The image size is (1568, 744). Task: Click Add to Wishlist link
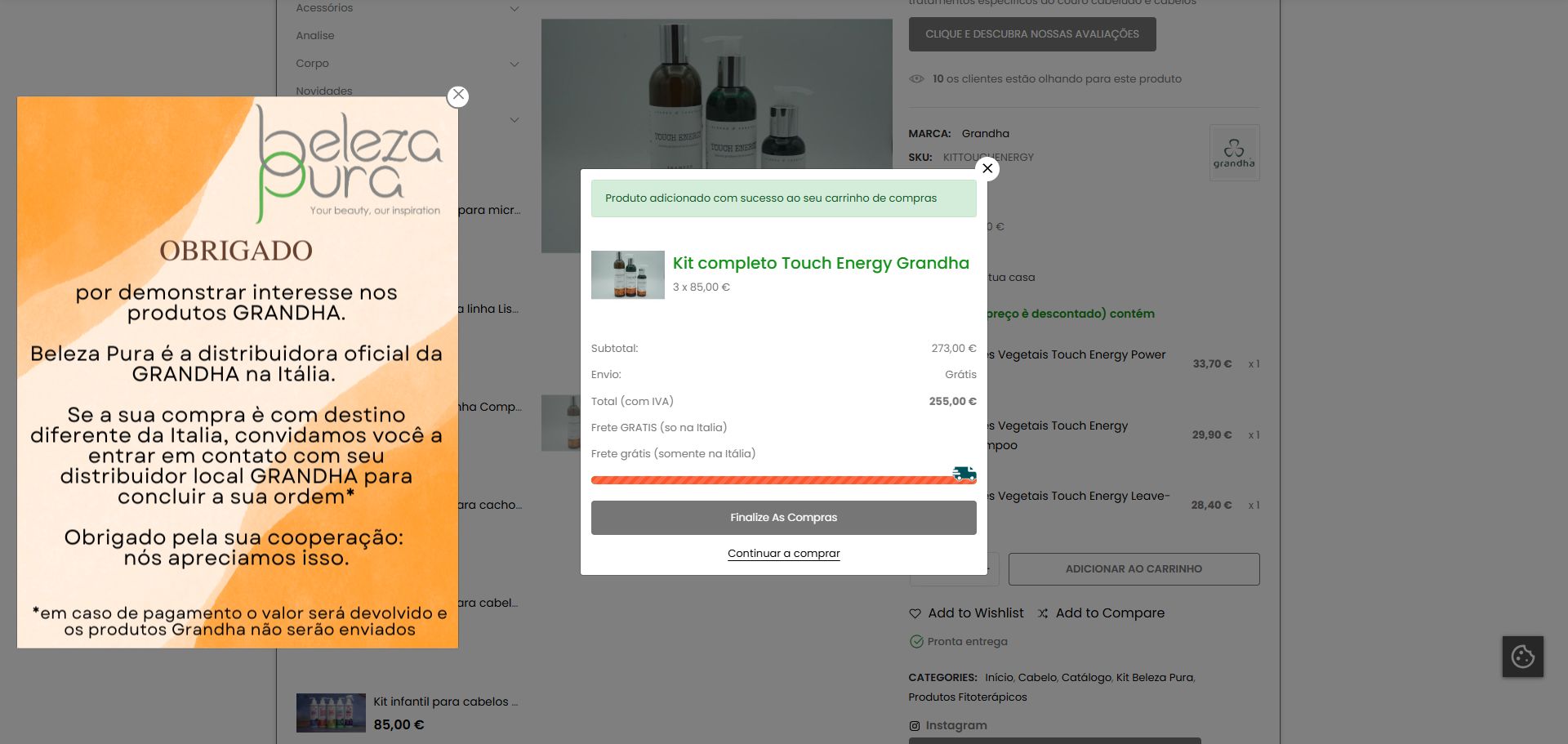click(976, 613)
